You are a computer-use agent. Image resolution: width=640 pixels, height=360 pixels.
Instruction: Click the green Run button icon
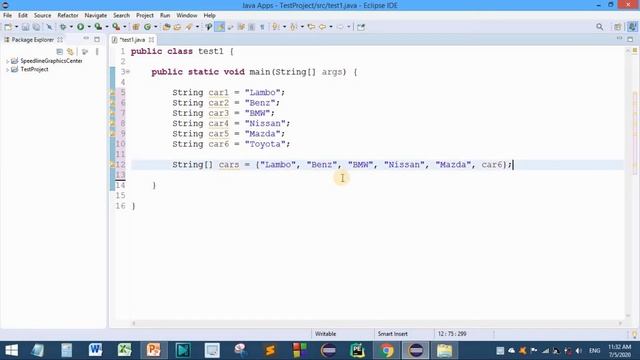pos(80,27)
